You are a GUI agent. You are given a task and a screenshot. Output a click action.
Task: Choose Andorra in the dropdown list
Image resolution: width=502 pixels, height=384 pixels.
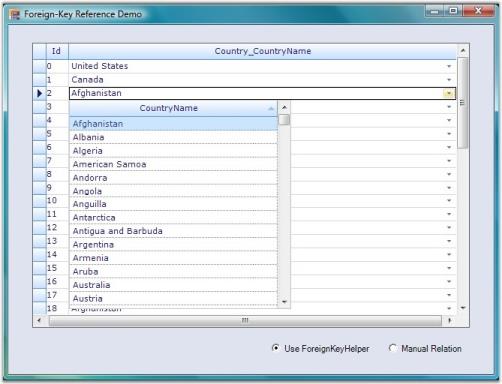173,178
